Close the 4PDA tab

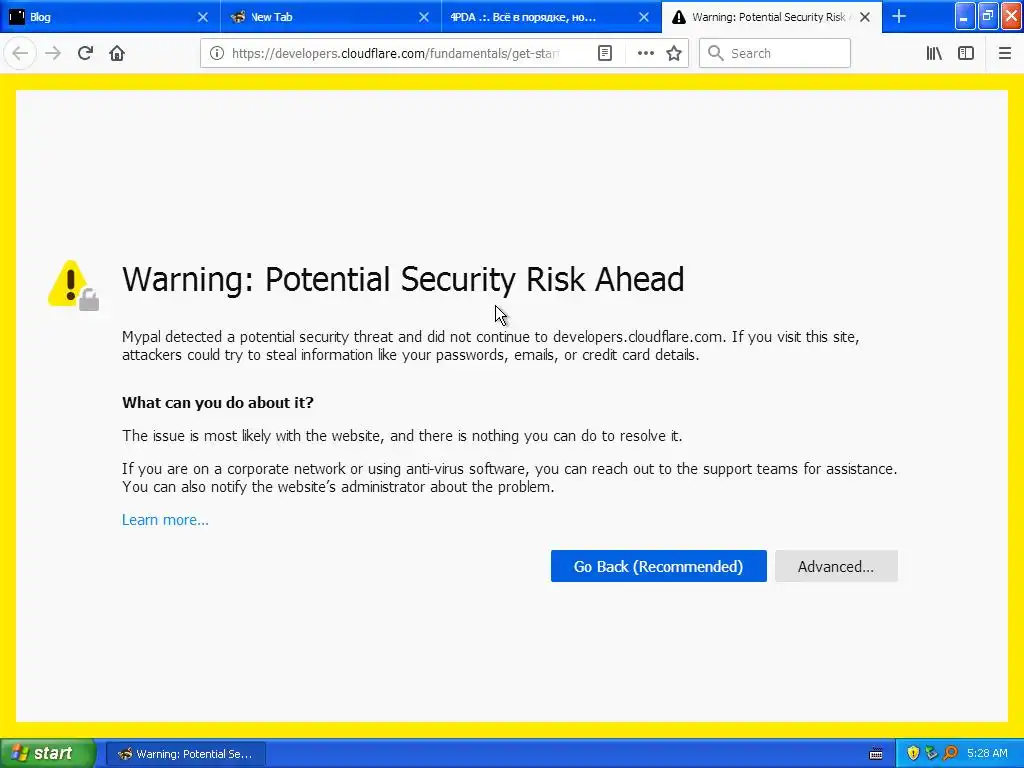click(x=644, y=17)
